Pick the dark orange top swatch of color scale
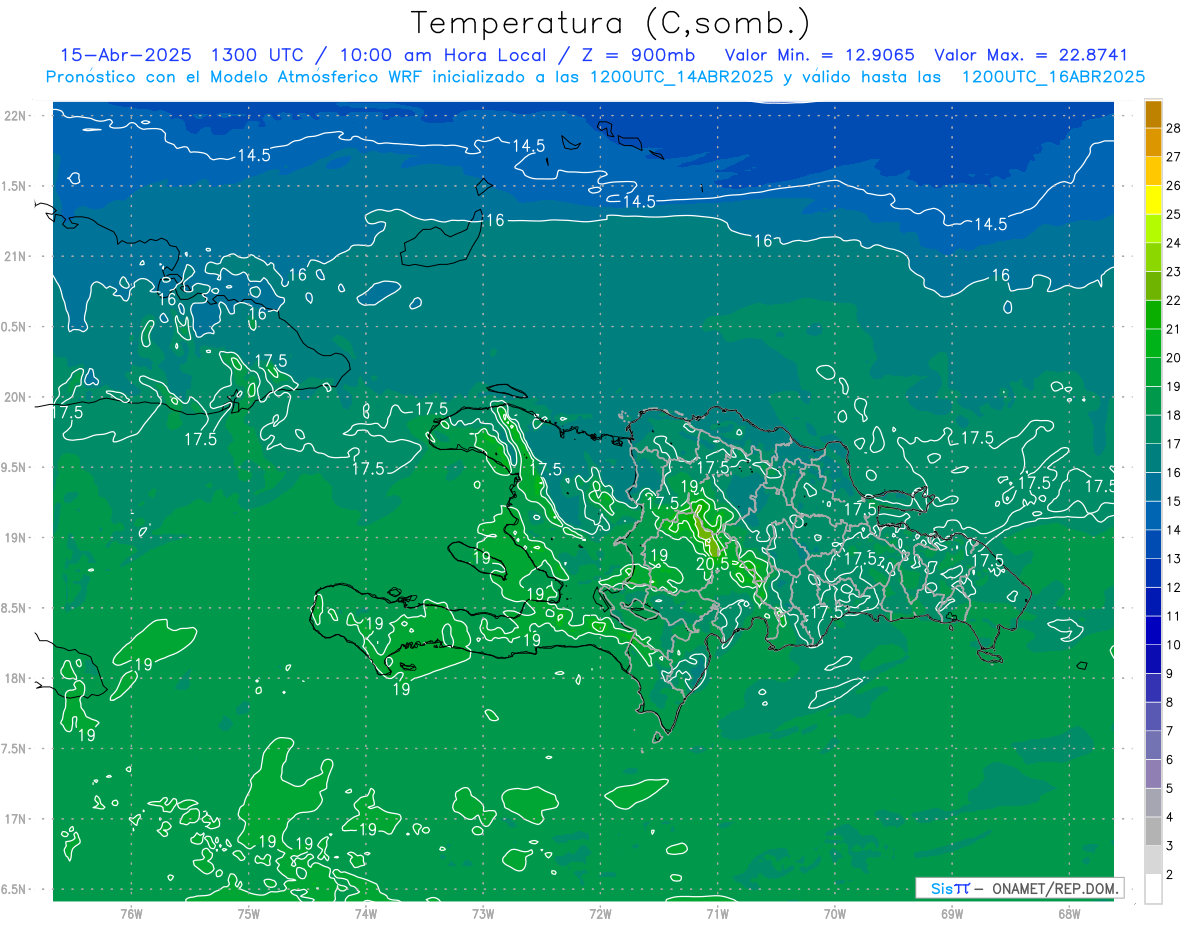1200x927 pixels. pyautogui.click(x=1153, y=115)
